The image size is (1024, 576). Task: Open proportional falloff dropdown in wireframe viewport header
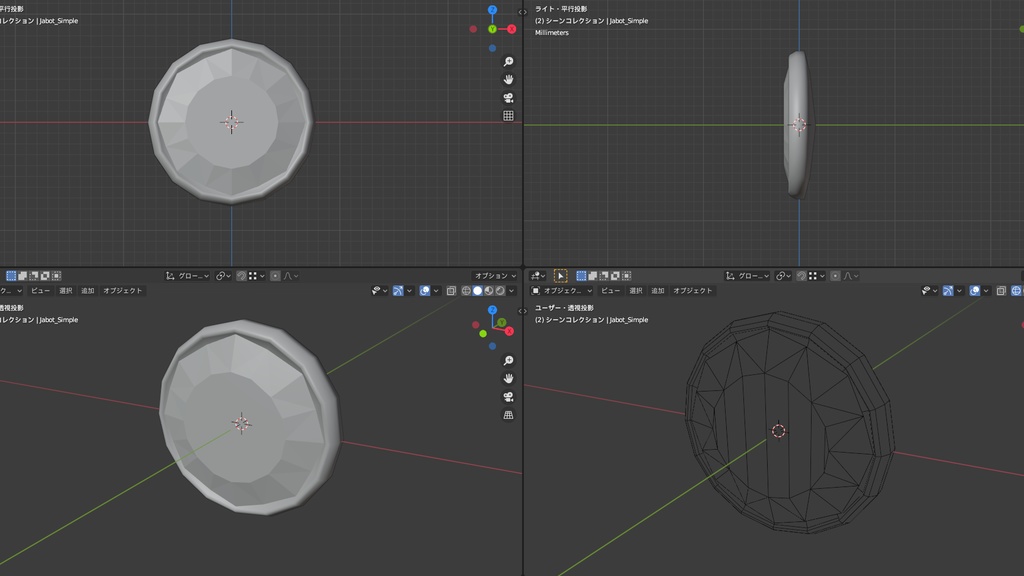[x=850, y=276]
